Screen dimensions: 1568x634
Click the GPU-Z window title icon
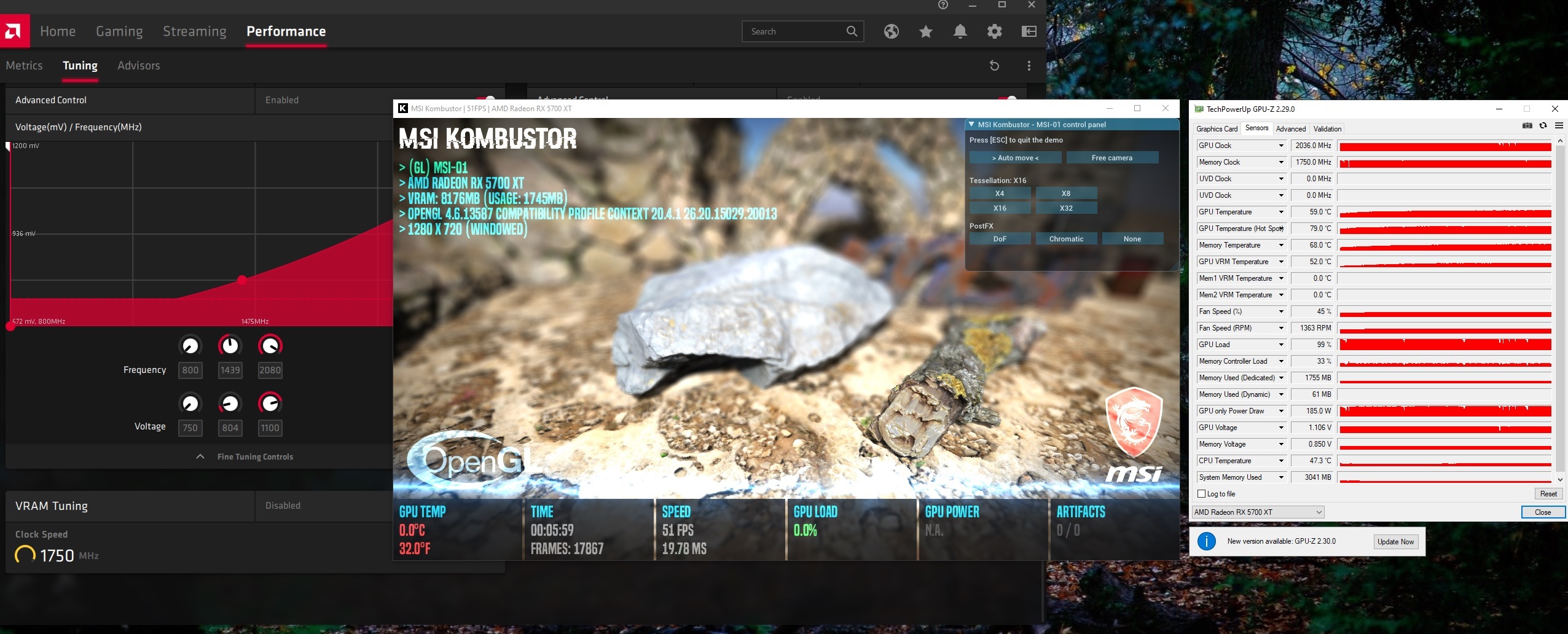click(1199, 109)
